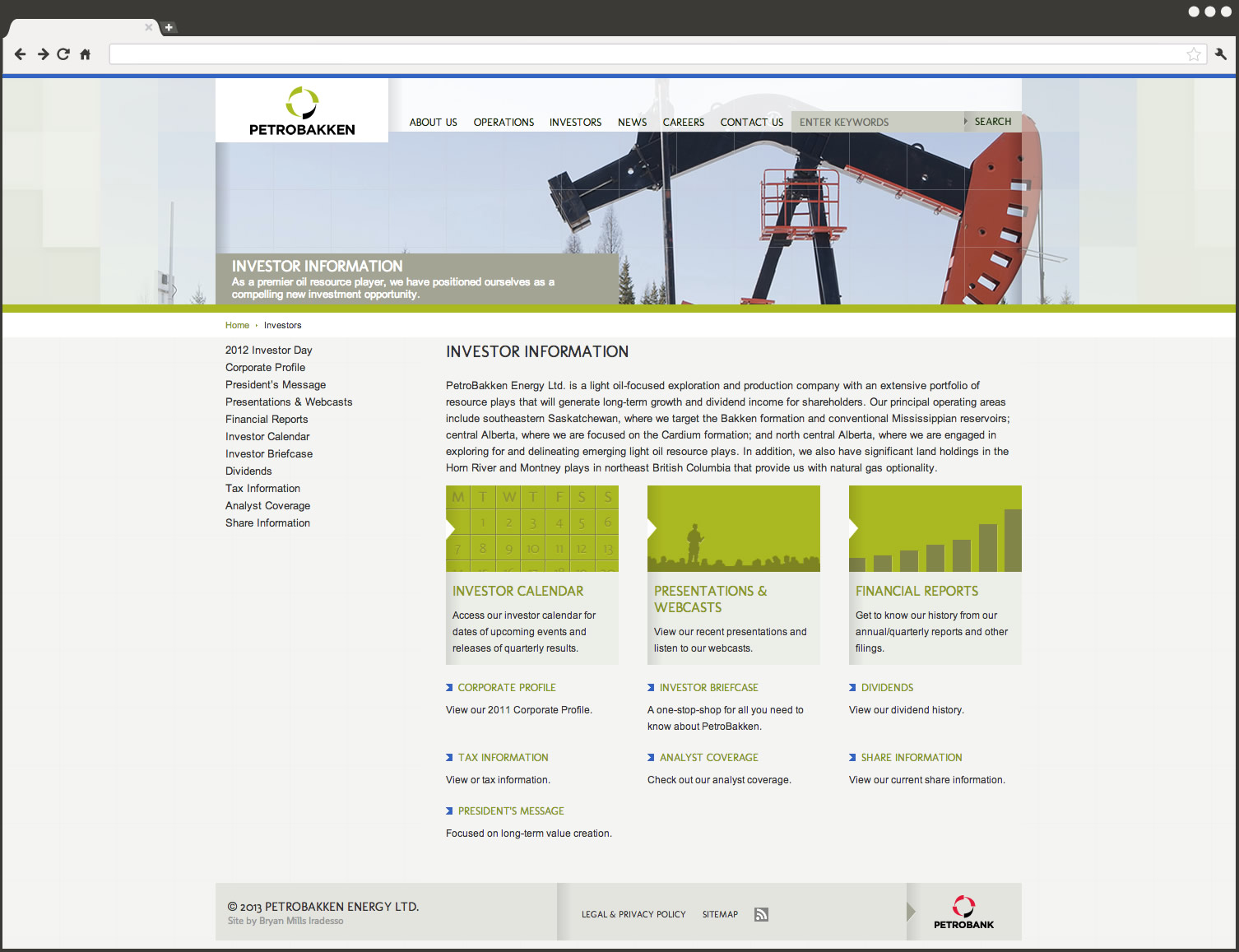
Task: Reload the page with refresh icon
Action: pos(63,54)
